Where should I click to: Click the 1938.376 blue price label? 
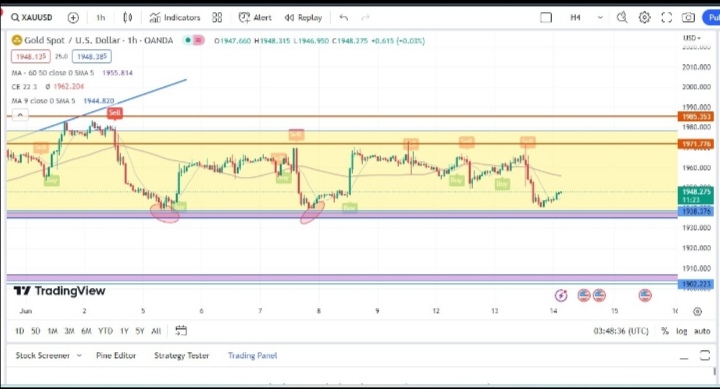(696, 211)
